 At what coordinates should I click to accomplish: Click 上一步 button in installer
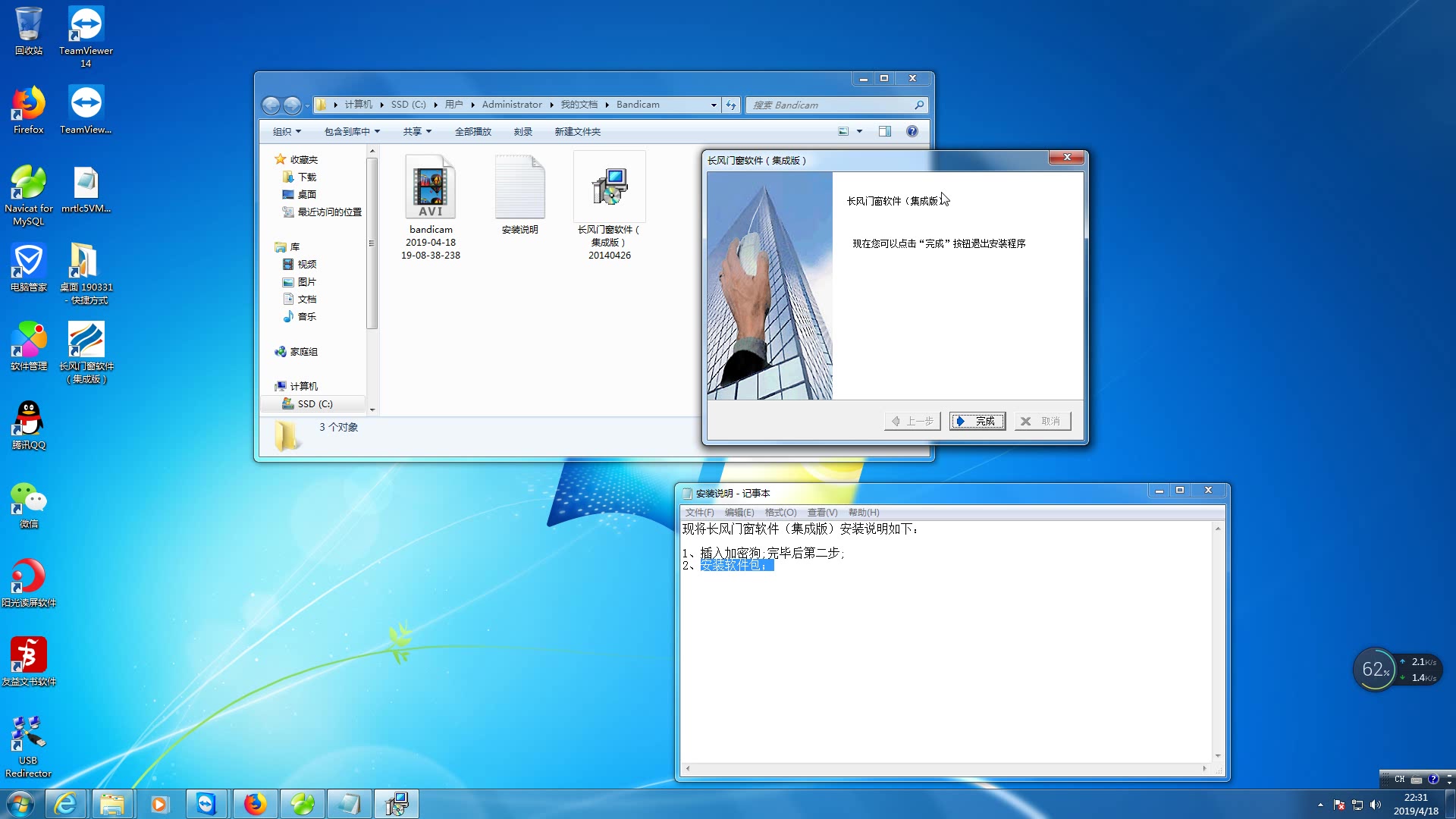coord(912,420)
